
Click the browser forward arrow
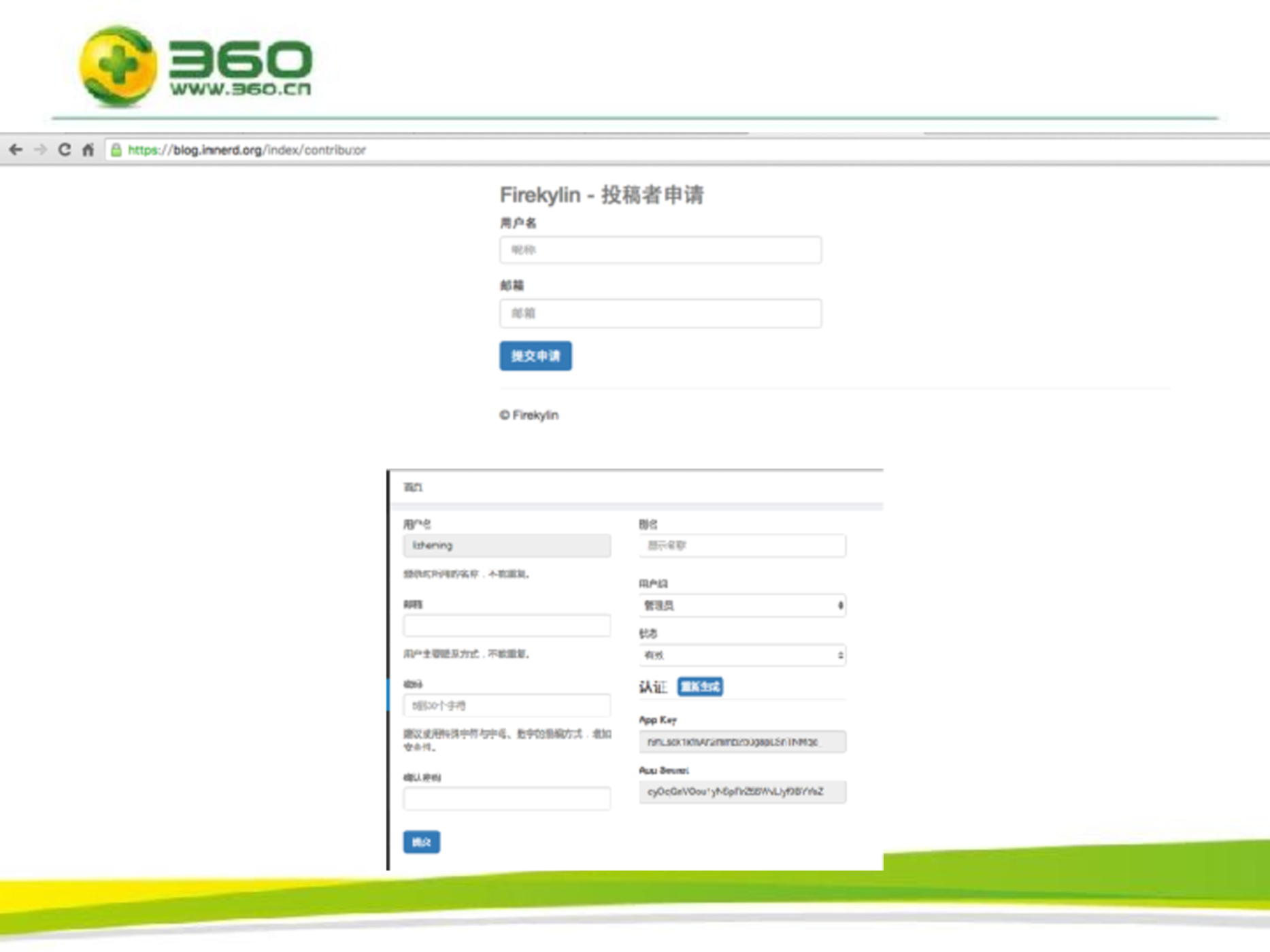[40, 150]
